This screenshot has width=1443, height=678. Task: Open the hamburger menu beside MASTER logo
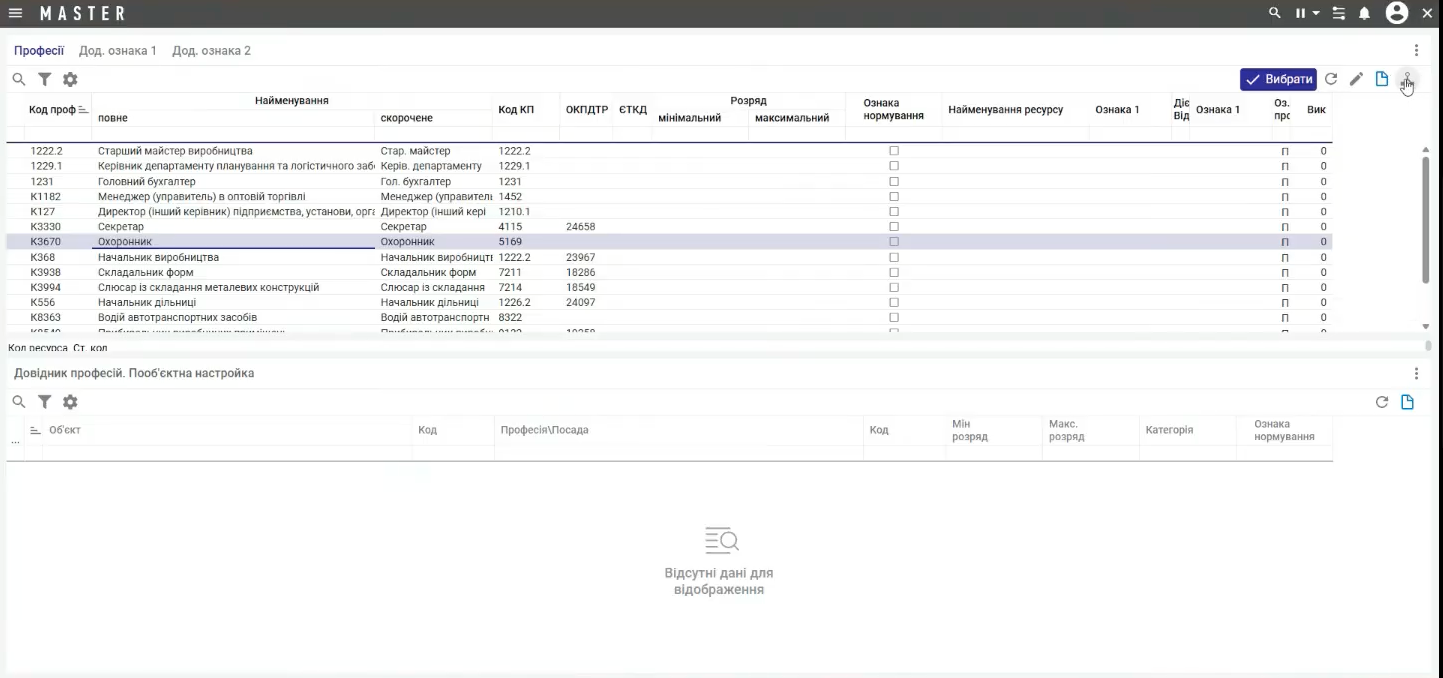(15, 13)
